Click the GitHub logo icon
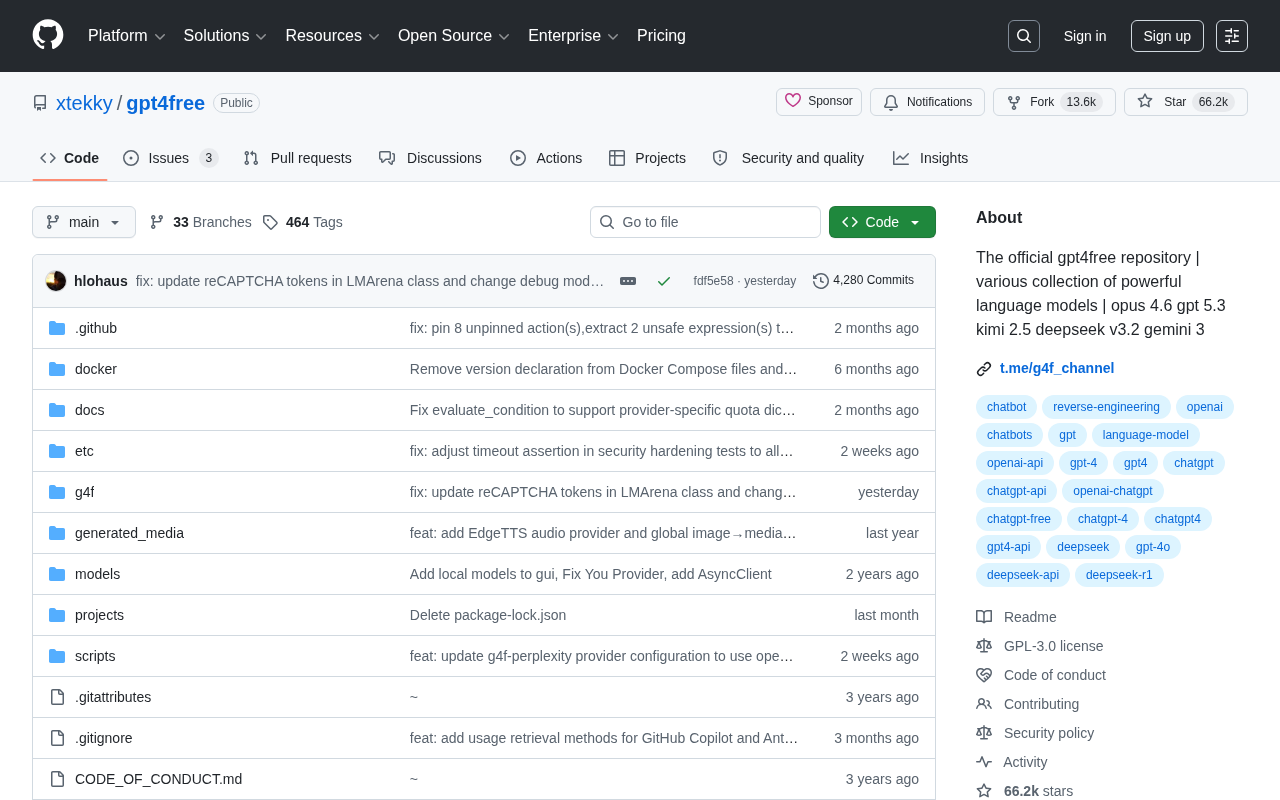Viewport: 1280px width, 800px height. tap(48, 36)
